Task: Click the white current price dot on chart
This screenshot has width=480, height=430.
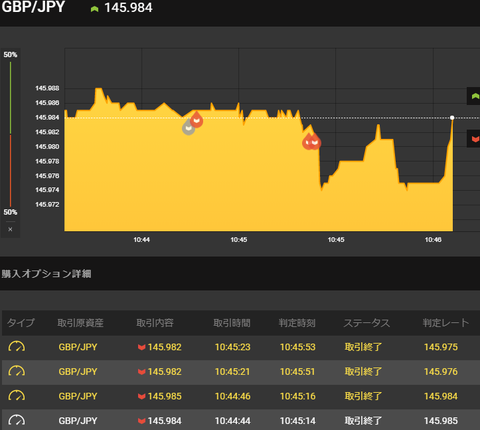Action: click(452, 118)
